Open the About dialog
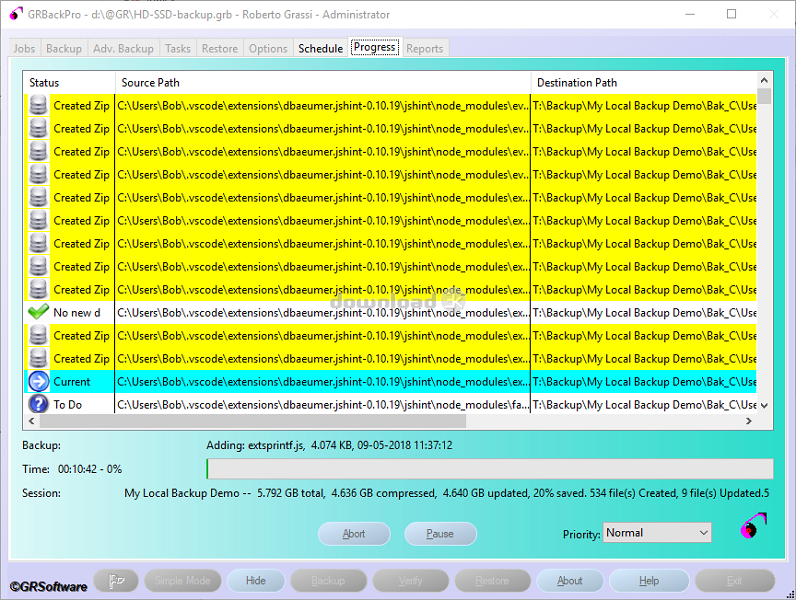The height and width of the screenshot is (600, 796). [570, 580]
